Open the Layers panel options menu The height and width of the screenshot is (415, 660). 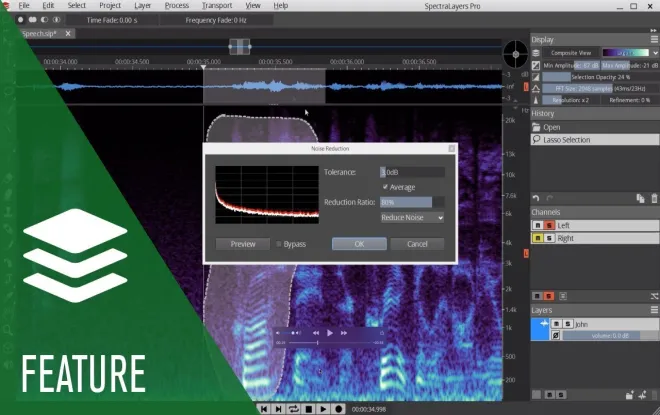pos(654,310)
